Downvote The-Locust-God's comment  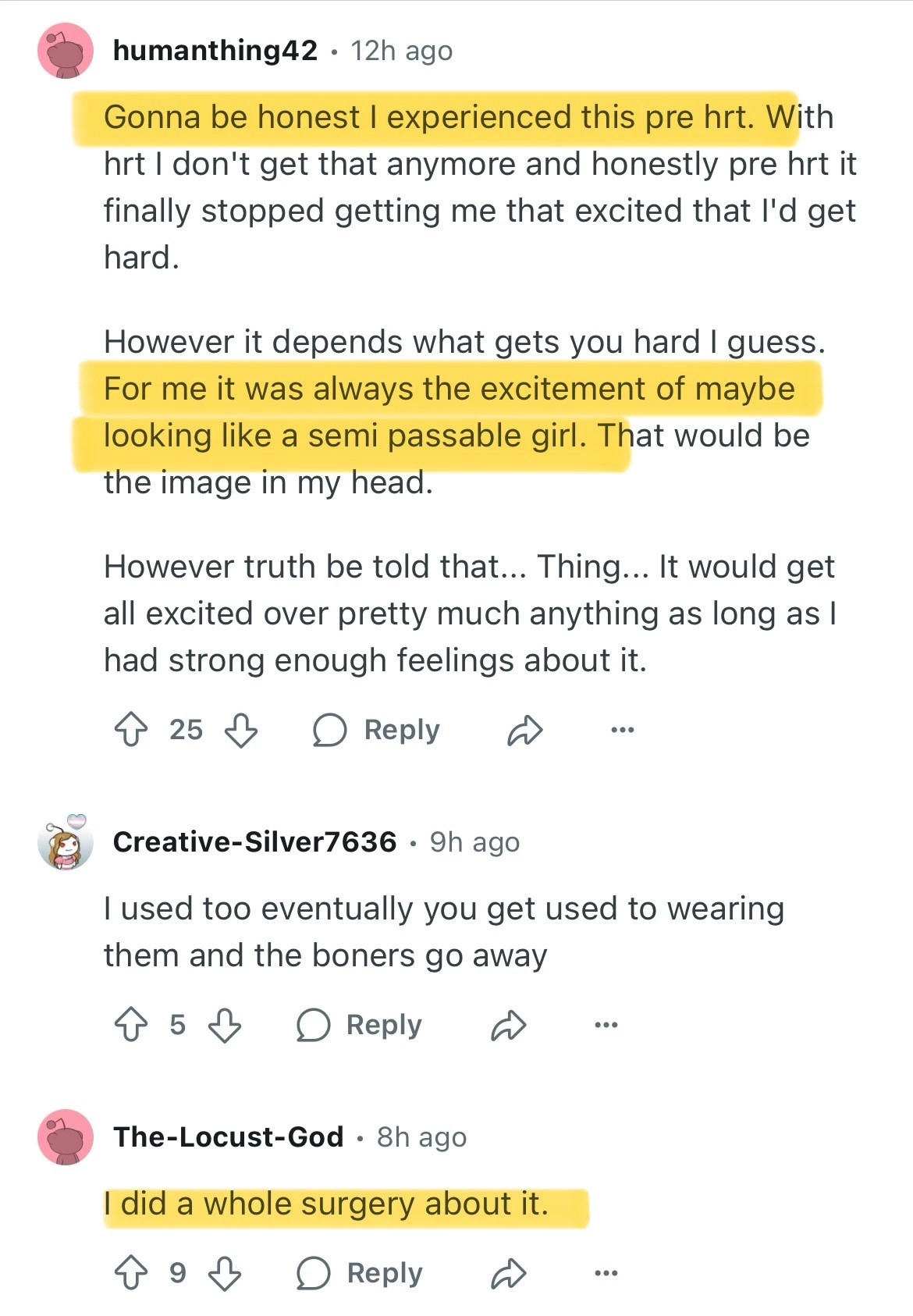pos(225,1274)
